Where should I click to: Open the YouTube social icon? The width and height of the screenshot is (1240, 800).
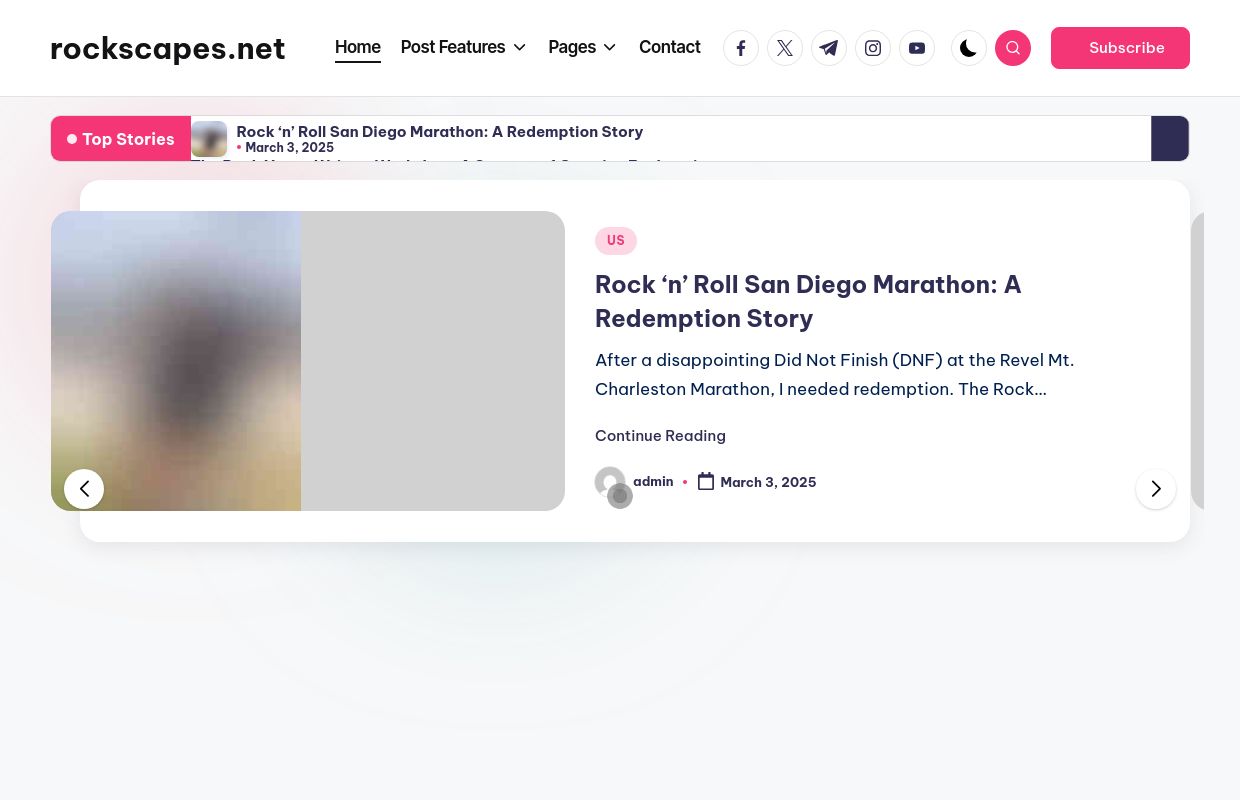(917, 48)
